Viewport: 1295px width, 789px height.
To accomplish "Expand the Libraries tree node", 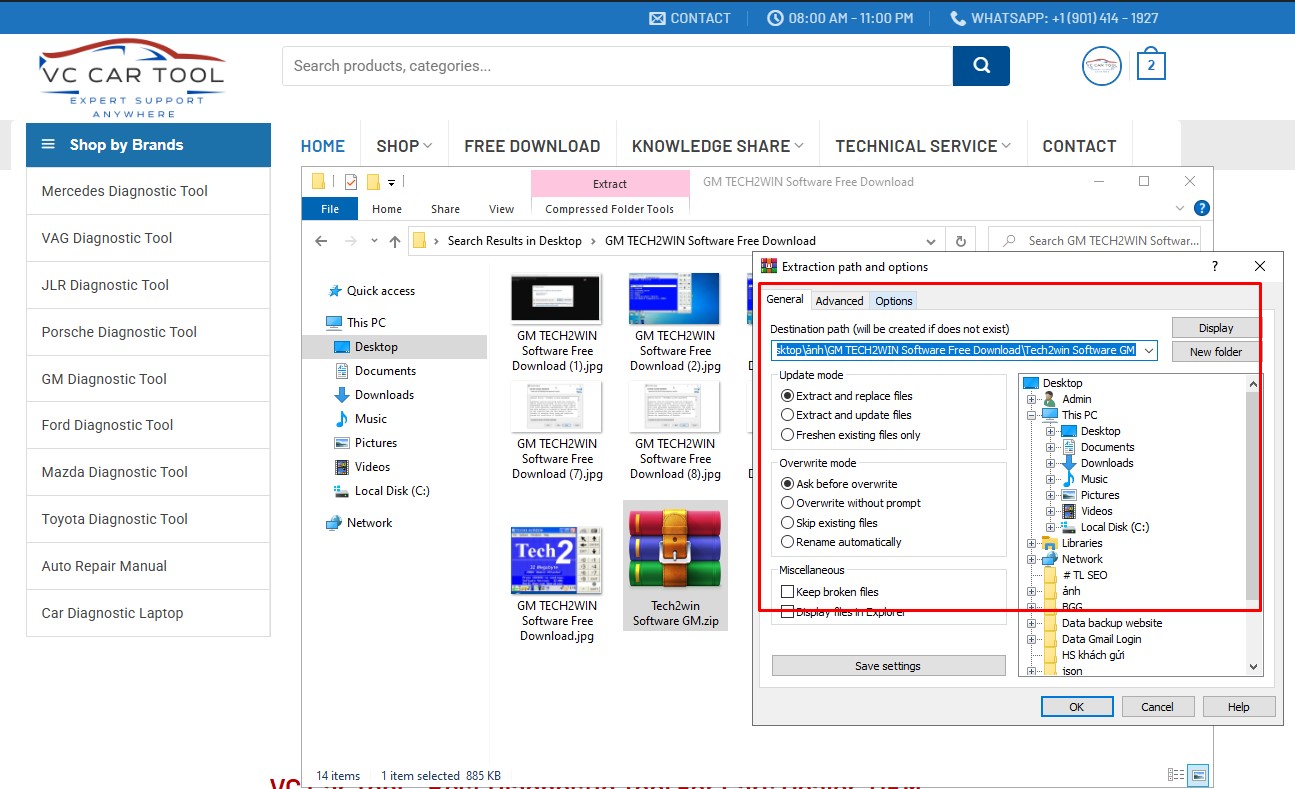I will (x=1032, y=543).
